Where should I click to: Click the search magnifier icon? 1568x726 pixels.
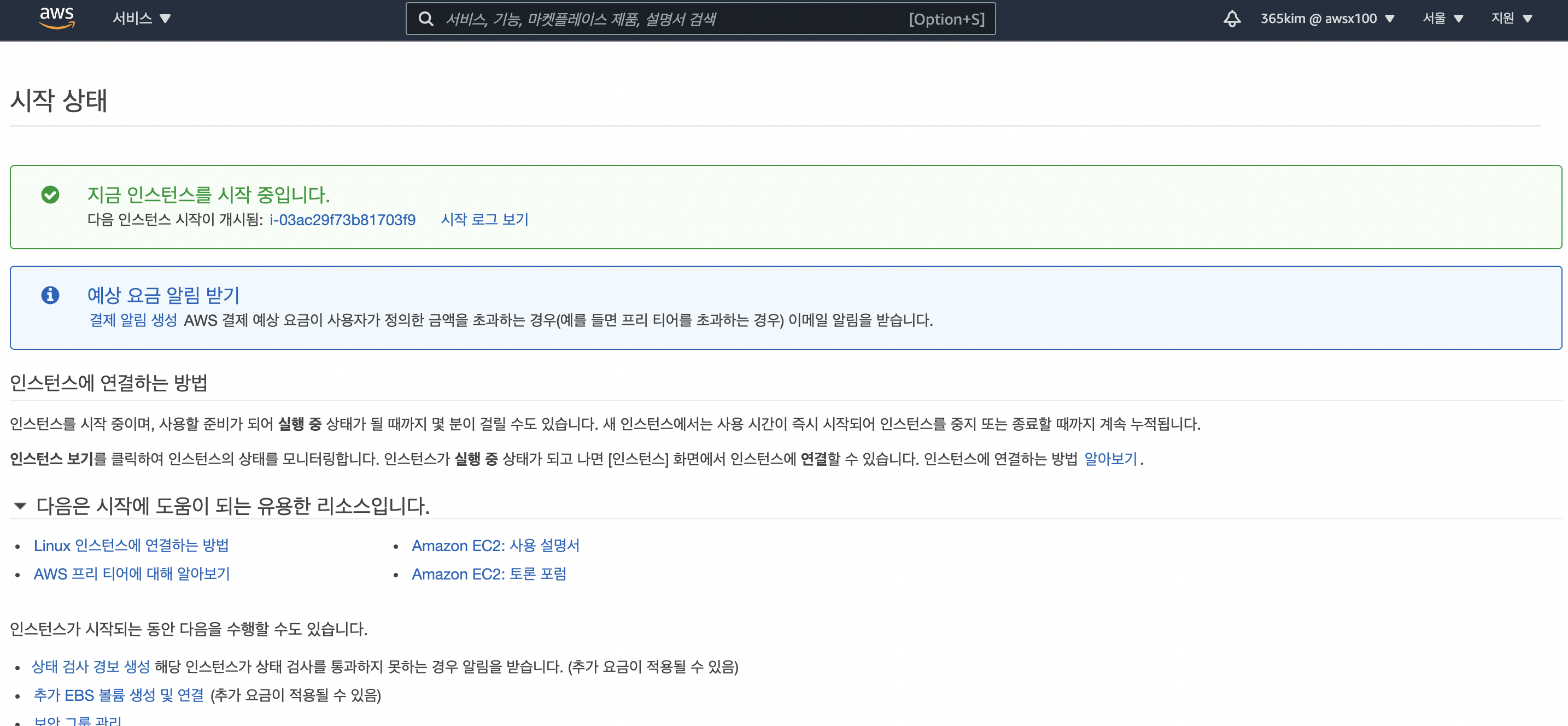426,20
